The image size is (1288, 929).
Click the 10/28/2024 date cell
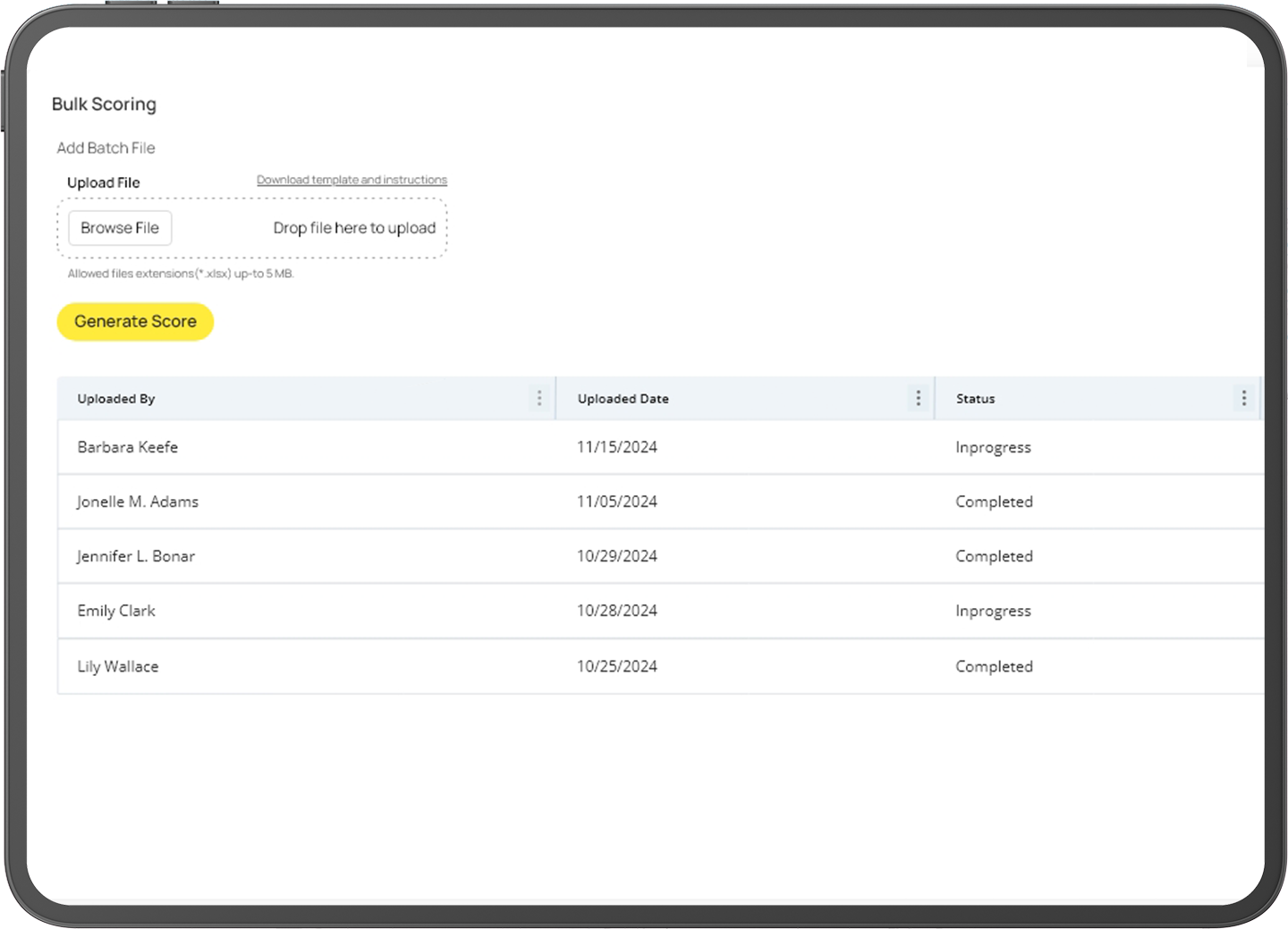coord(617,611)
